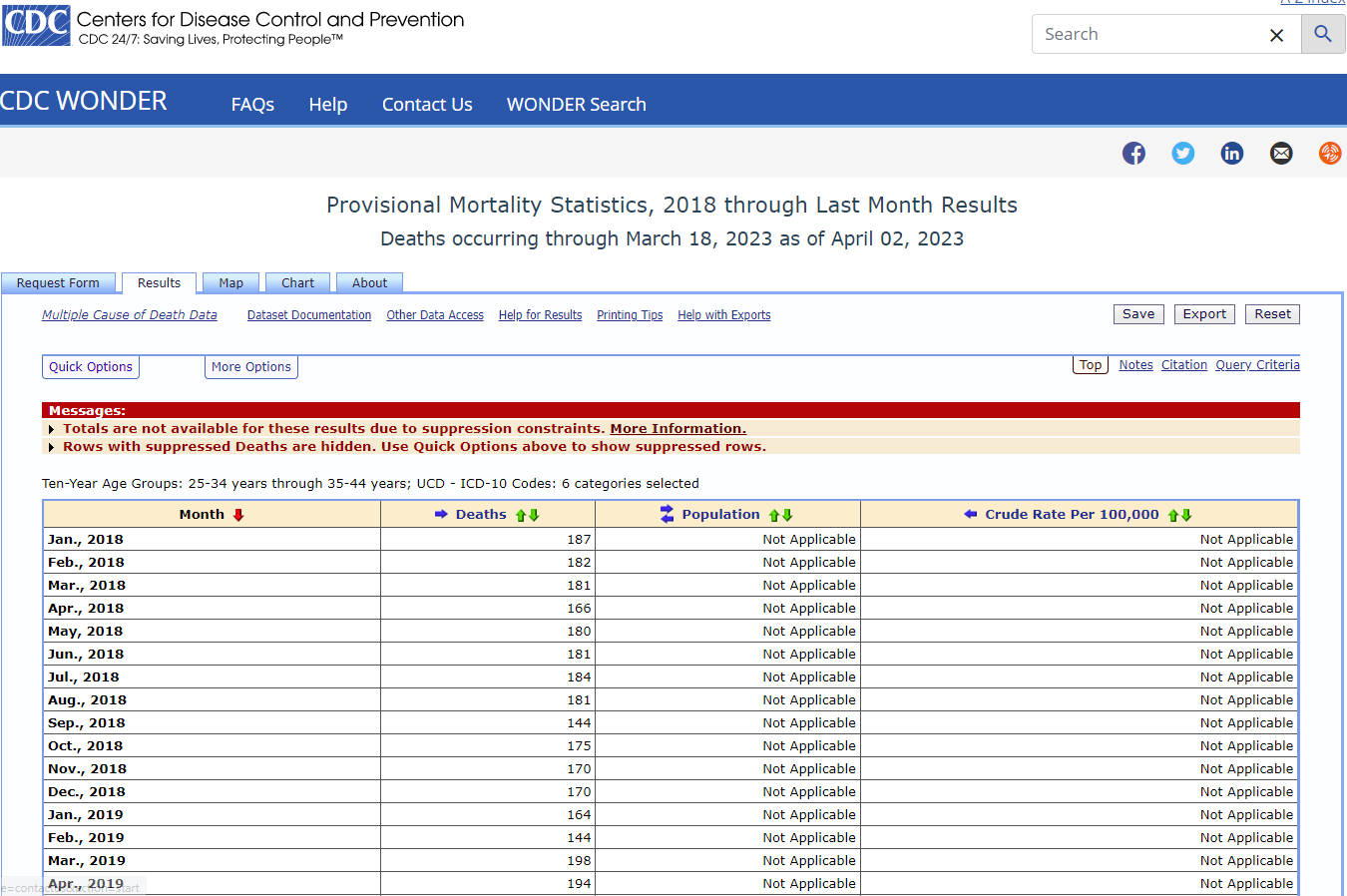Viewport: 1347px width, 896px height.
Task: Share the page via Twitter icon
Action: pyautogui.click(x=1183, y=153)
